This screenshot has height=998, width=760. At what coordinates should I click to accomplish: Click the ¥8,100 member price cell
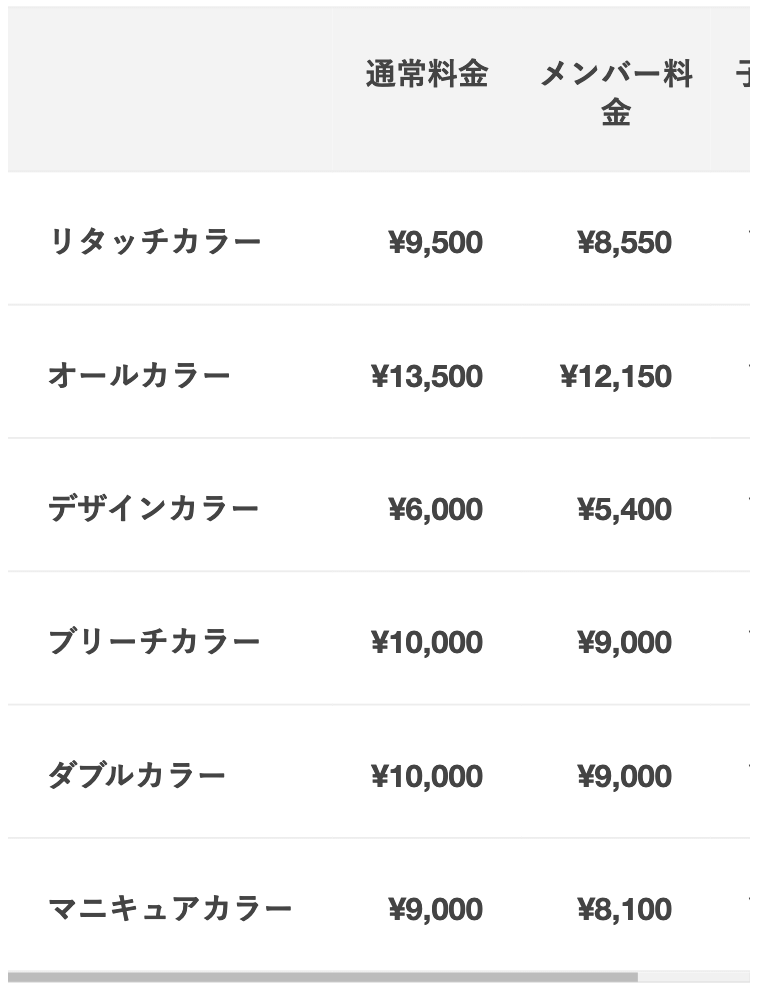[625, 909]
